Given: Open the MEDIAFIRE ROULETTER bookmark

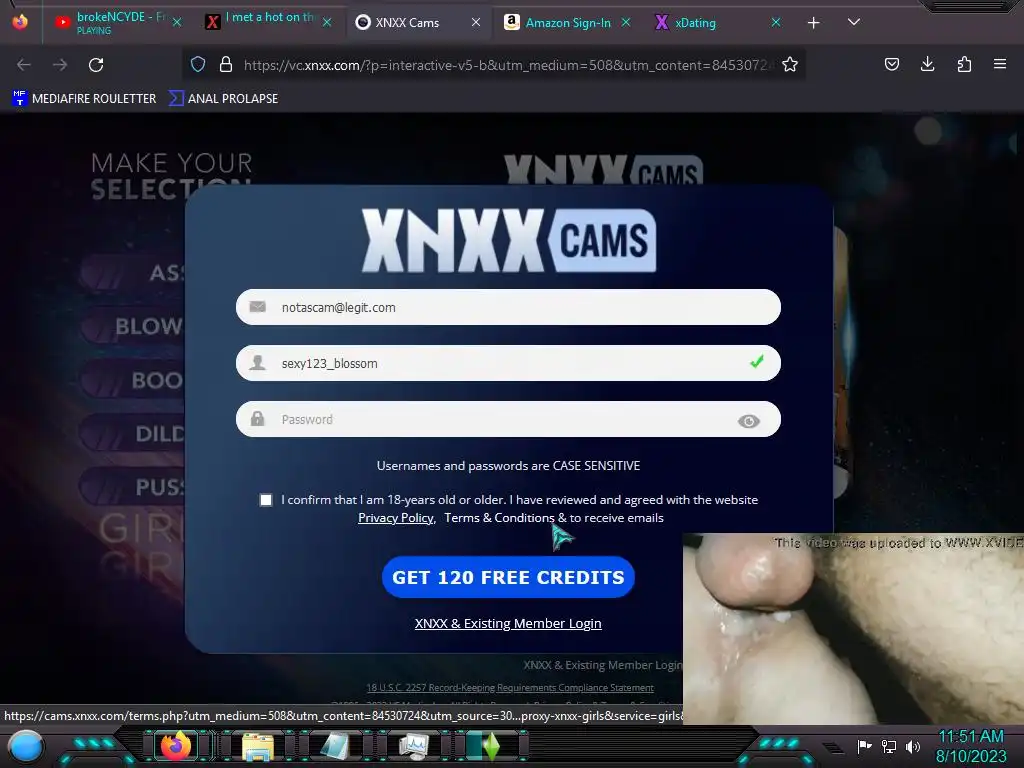Looking at the screenshot, I should [x=84, y=99].
